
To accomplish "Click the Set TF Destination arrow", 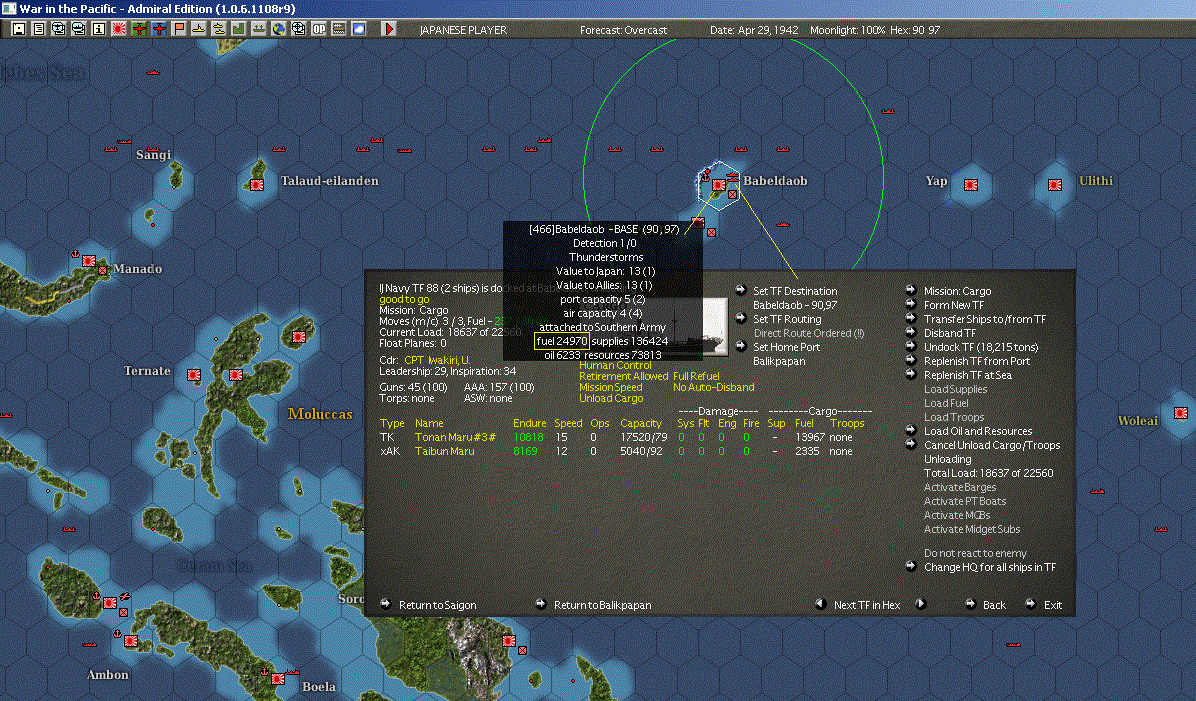I will coord(741,290).
